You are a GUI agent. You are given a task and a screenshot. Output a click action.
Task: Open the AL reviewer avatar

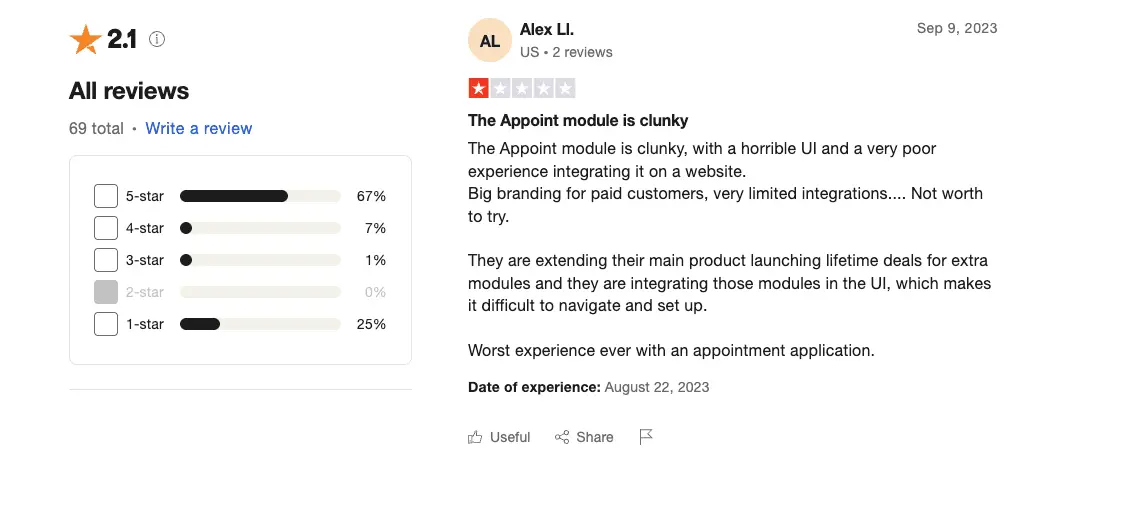[489, 41]
